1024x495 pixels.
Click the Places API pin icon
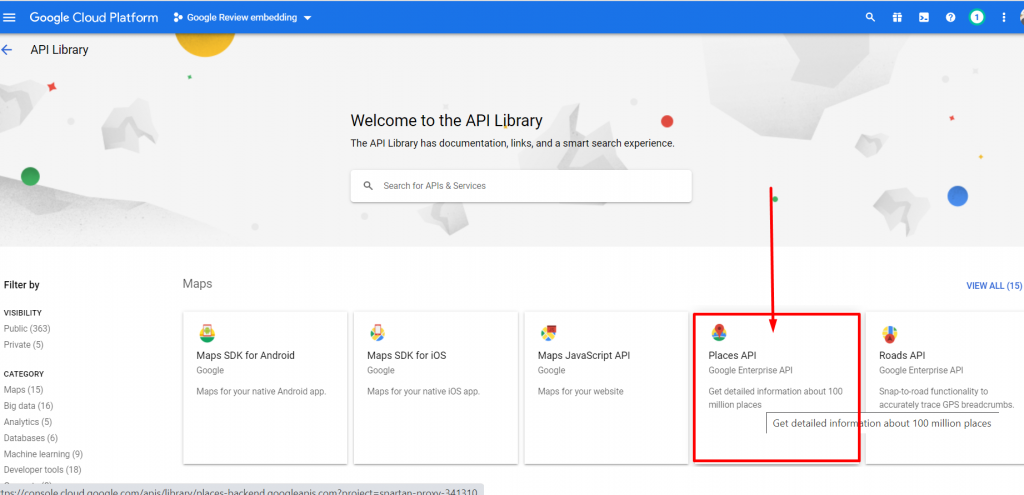pyautogui.click(x=719, y=333)
